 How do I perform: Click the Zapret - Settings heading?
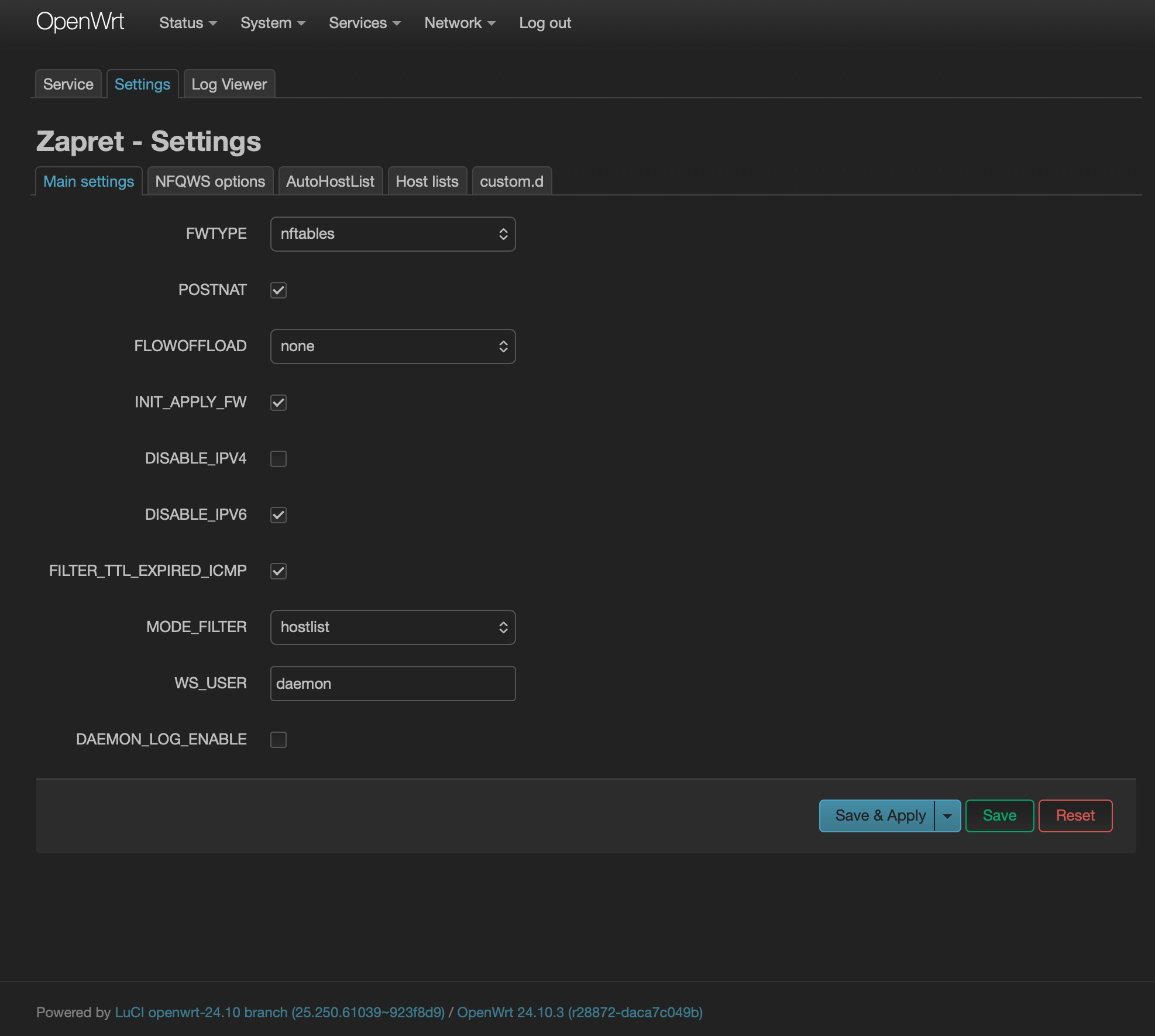[x=149, y=141]
